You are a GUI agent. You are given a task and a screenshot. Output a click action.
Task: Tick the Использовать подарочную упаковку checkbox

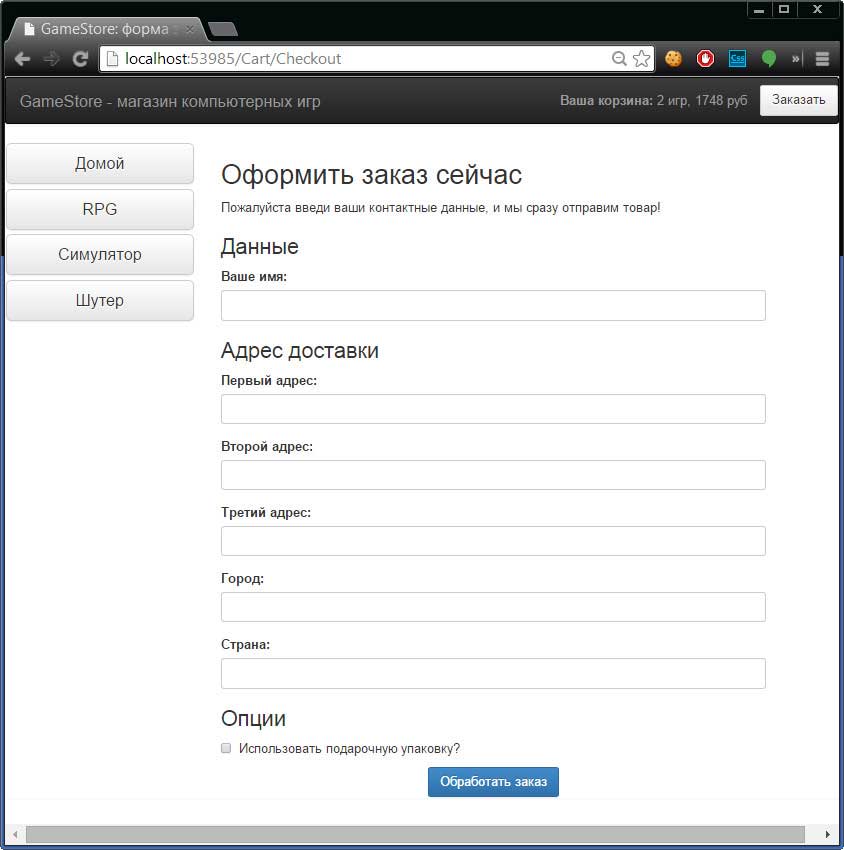coord(226,748)
